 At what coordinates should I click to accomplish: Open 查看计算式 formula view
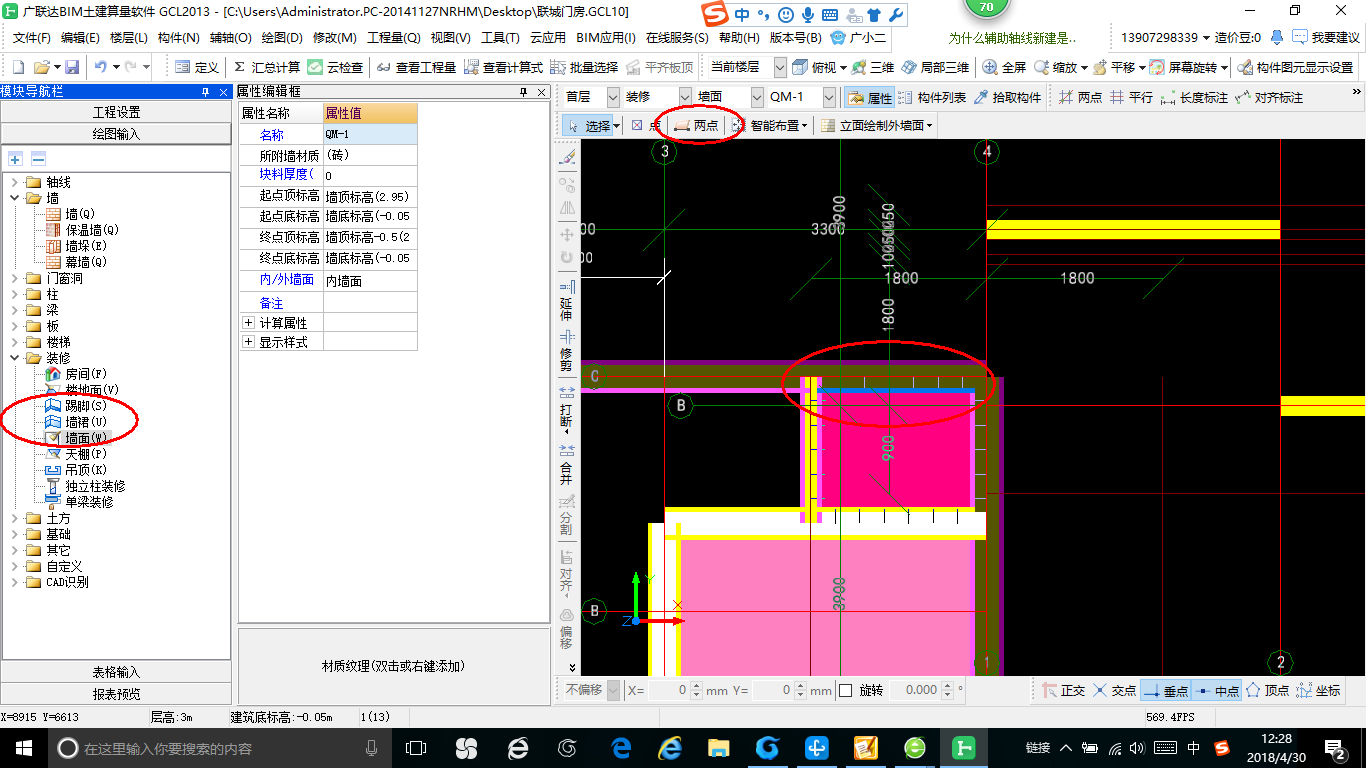point(504,67)
